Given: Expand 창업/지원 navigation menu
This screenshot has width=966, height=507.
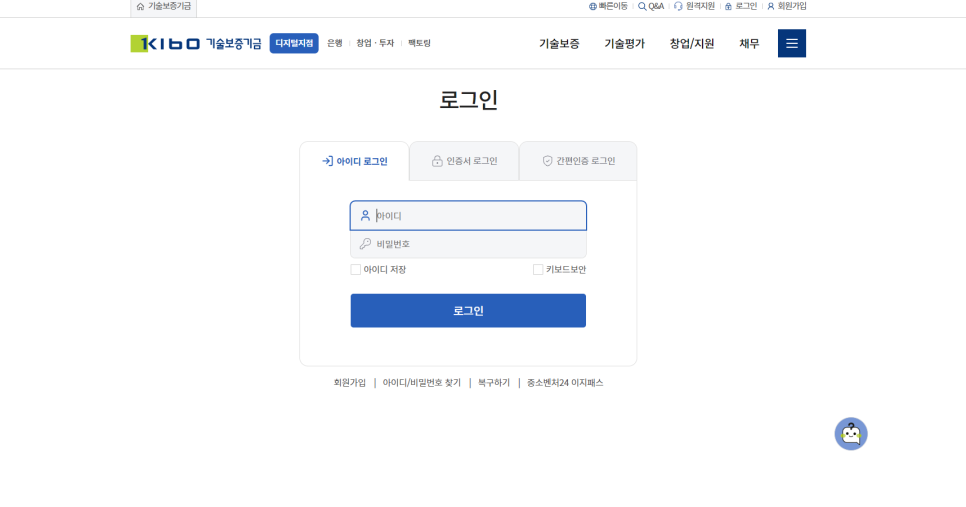Looking at the screenshot, I should point(692,44).
